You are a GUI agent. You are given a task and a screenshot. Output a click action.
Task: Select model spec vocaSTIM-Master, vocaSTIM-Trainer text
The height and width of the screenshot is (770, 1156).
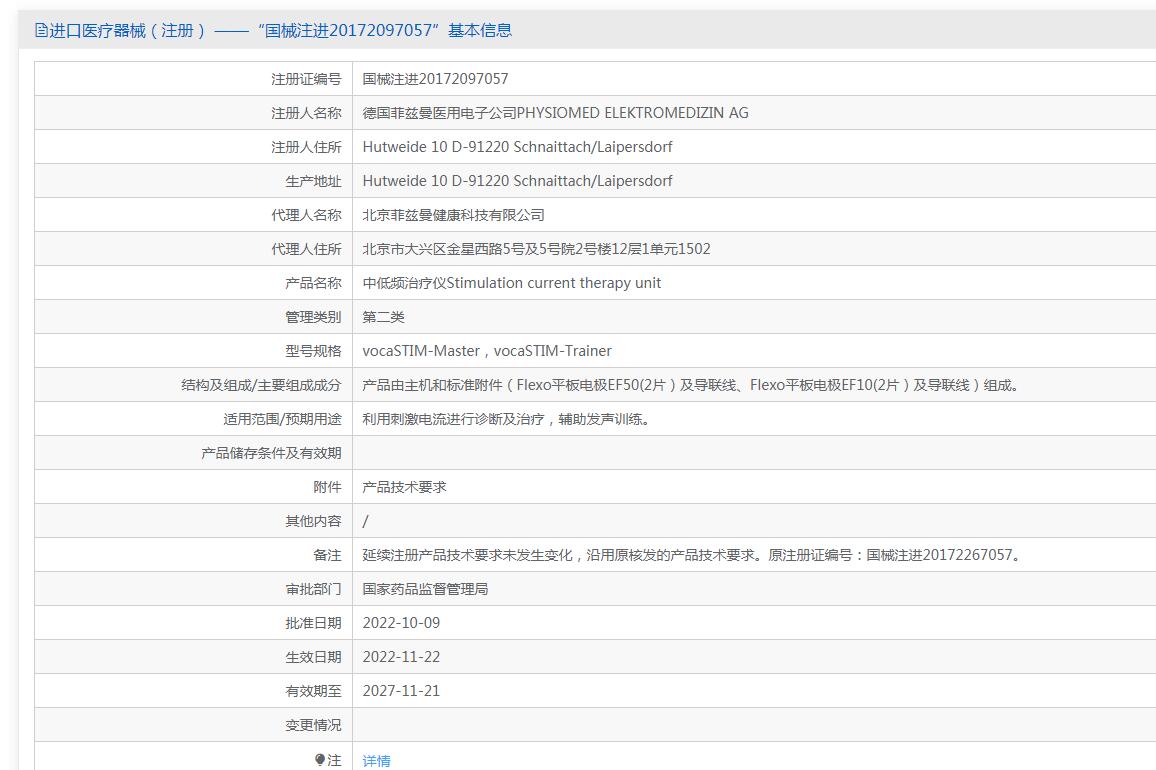[x=487, y=351]
